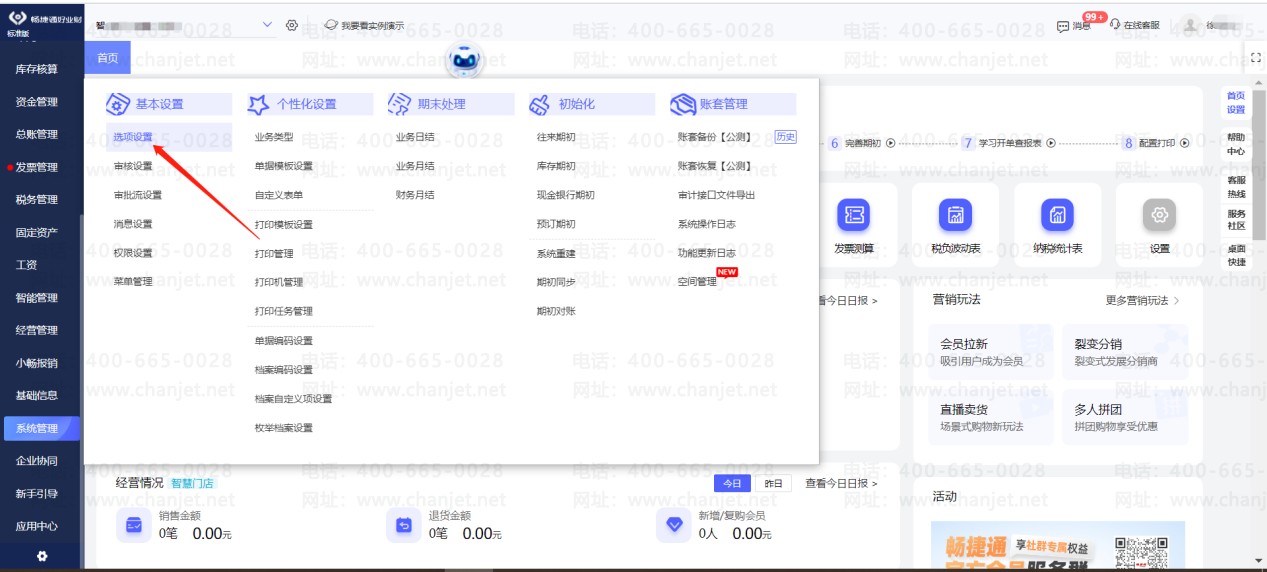
Task: Open 固定资产 in sidebar
Action: tap(37, 233)
